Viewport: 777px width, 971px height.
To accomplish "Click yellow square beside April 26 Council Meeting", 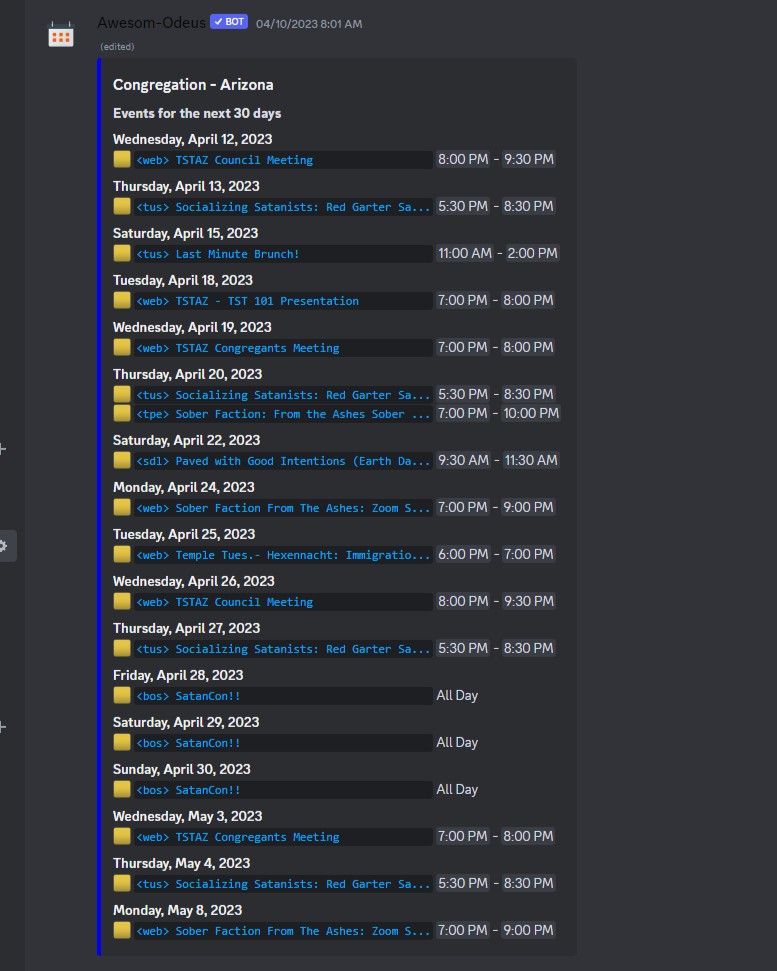I will 122,601.
